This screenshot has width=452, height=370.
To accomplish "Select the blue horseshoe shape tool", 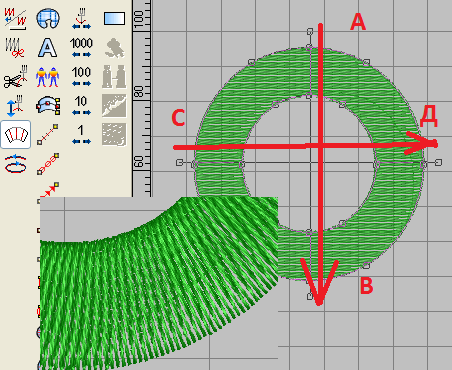I will (x=48, y=18).
